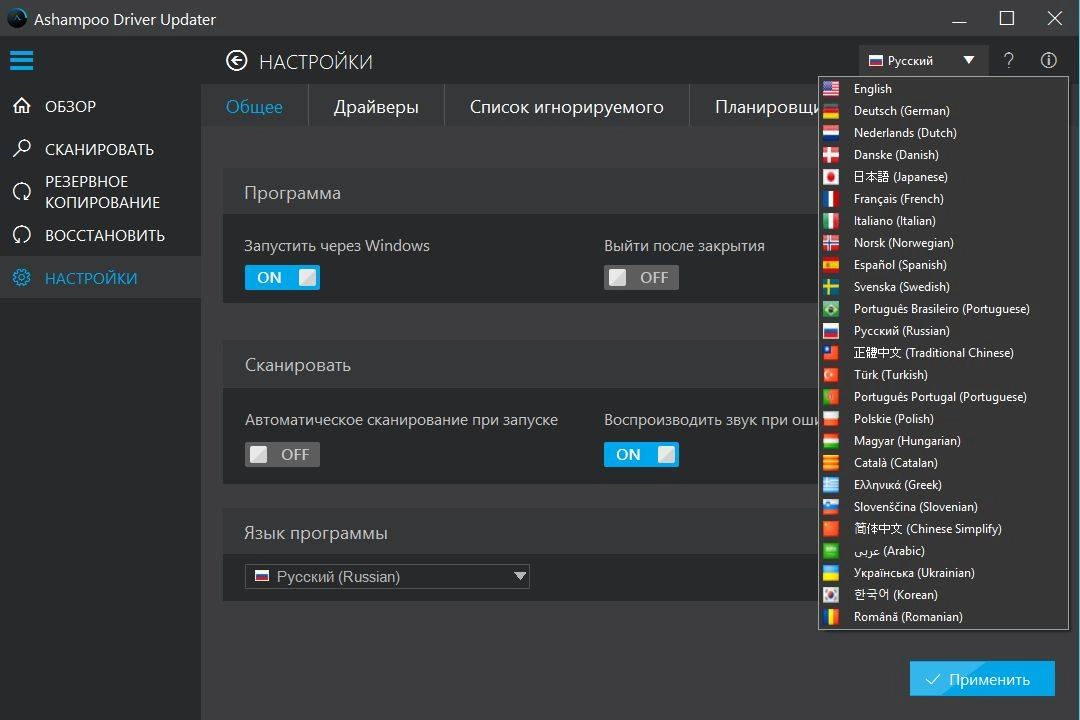Toggle Воспроизводить звук switch
1080x720 pixels.
coord(641,455)
